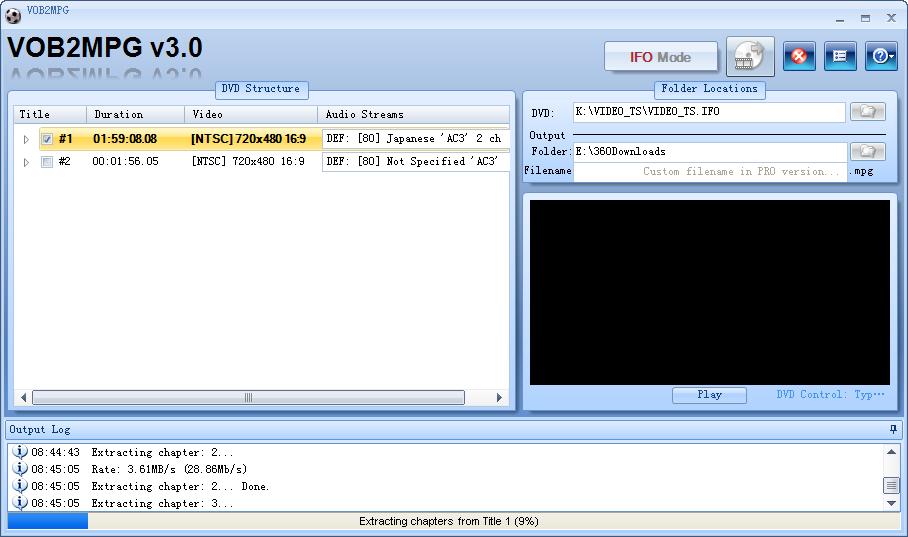Open the help dropdown icon
The image size is (908, 537).
click(x=881, y=56)
